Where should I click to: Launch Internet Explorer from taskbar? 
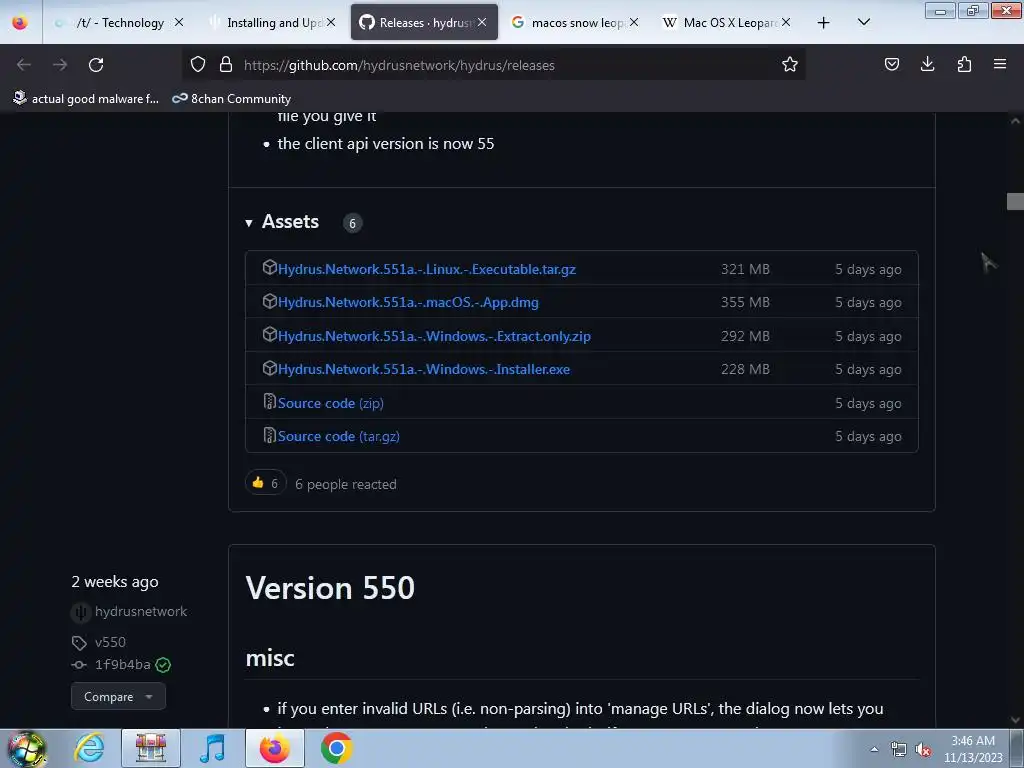88,748
